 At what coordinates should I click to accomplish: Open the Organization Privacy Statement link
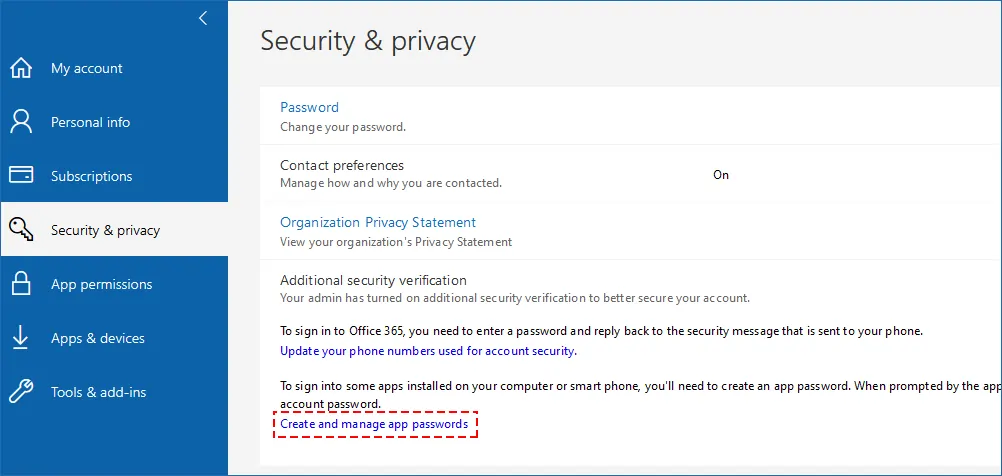(378, 222)
